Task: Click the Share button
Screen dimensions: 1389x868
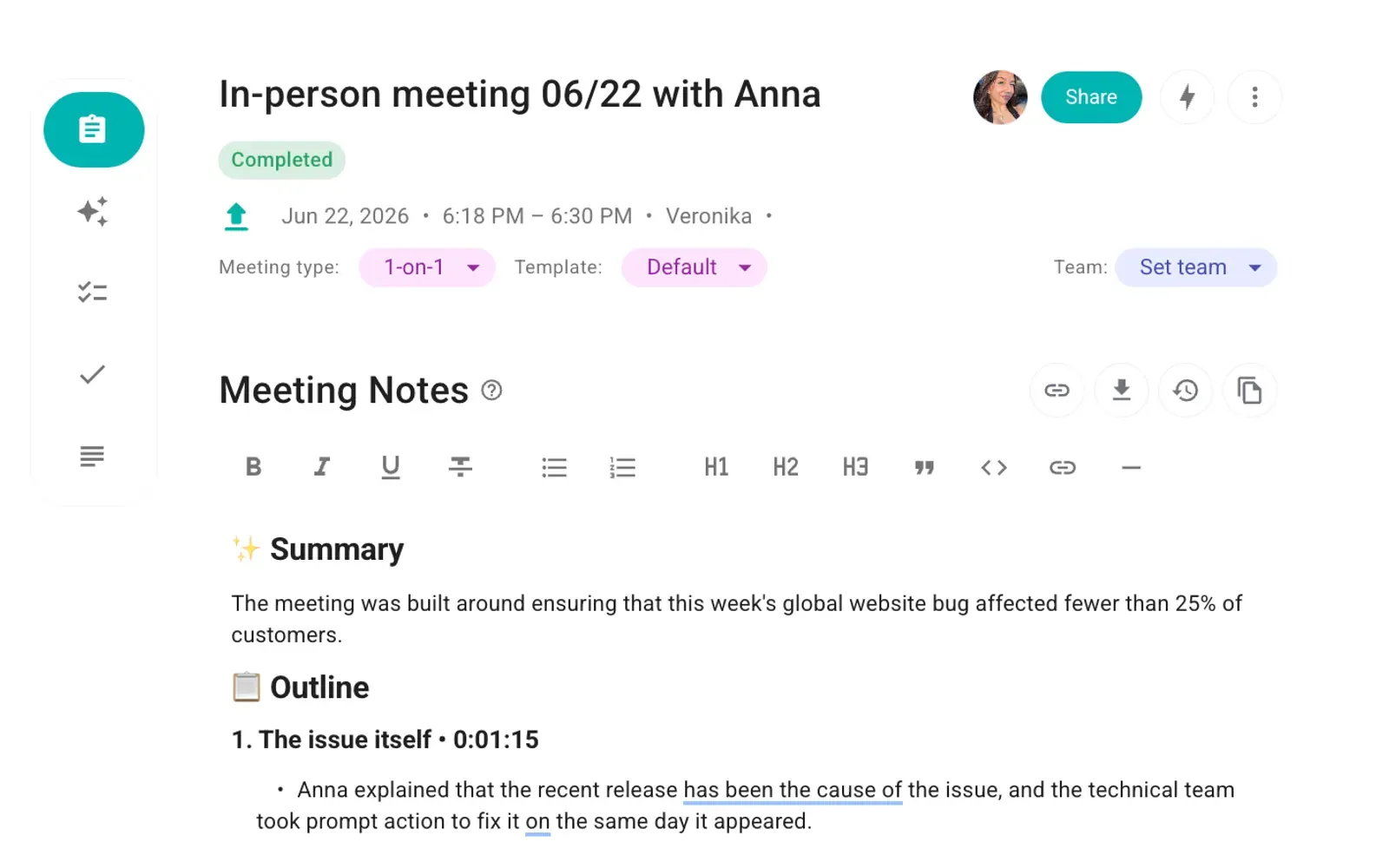Action: point(1091,97)
